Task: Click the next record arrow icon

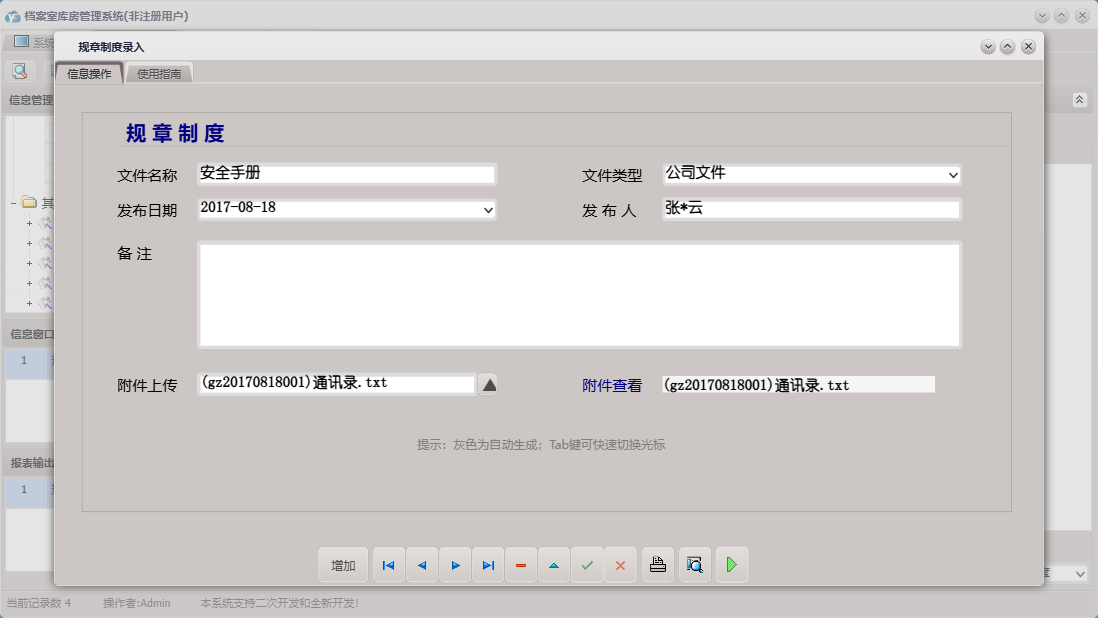Action: coord(455,565)
